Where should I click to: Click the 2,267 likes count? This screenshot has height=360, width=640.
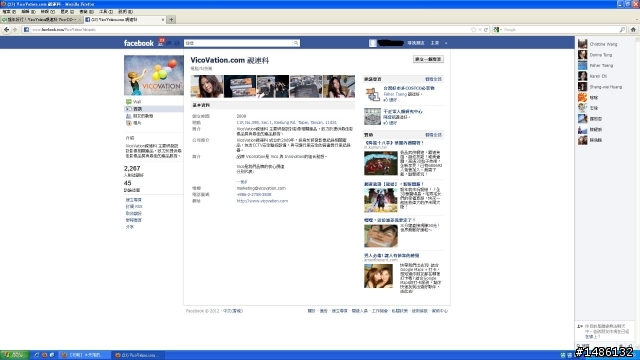(132, 168)
